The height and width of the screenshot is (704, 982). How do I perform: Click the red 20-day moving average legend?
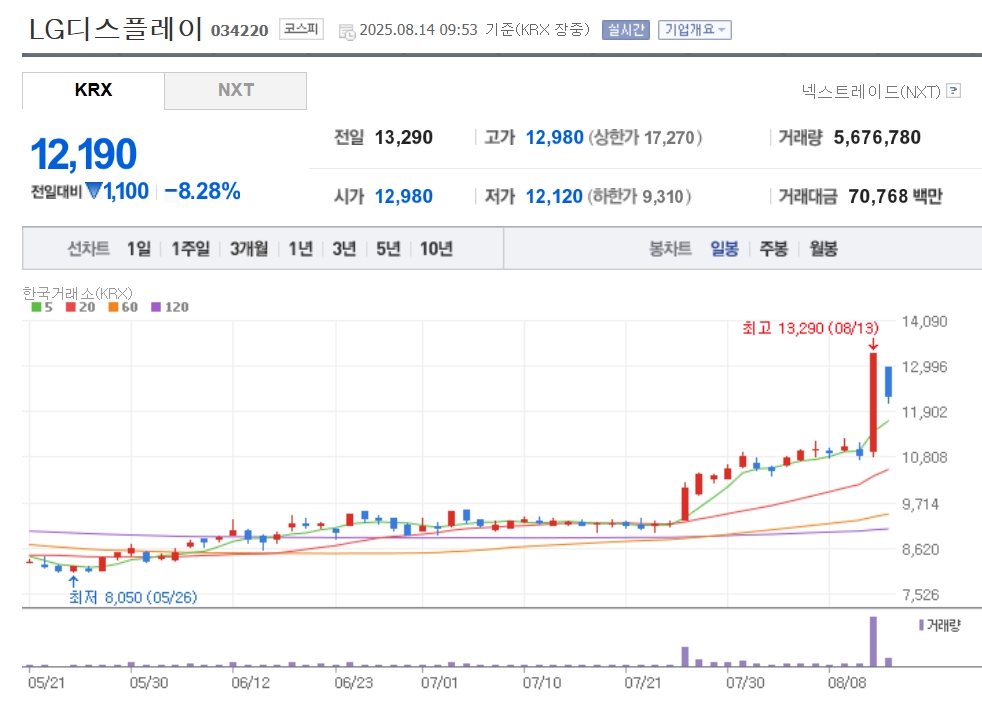[x=80, y=307]
